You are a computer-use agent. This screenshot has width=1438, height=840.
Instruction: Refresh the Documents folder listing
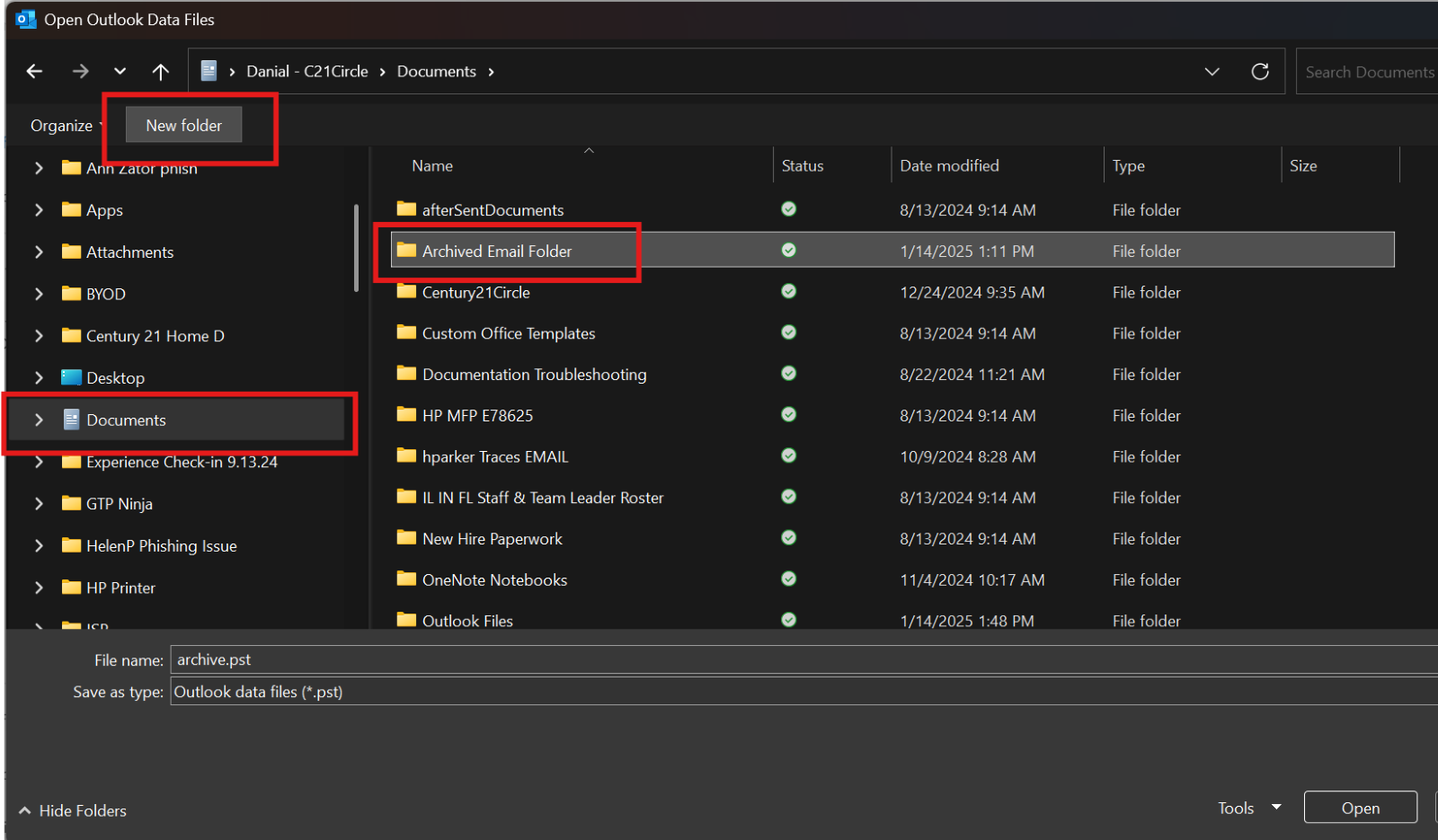(1260, 72)
